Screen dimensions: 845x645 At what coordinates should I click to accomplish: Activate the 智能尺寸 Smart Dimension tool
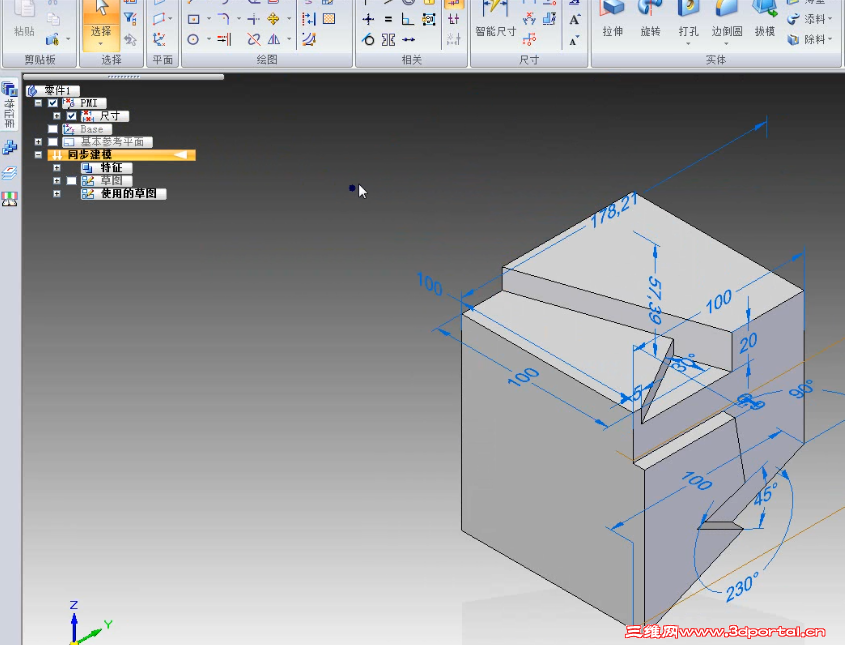[495, 16]
